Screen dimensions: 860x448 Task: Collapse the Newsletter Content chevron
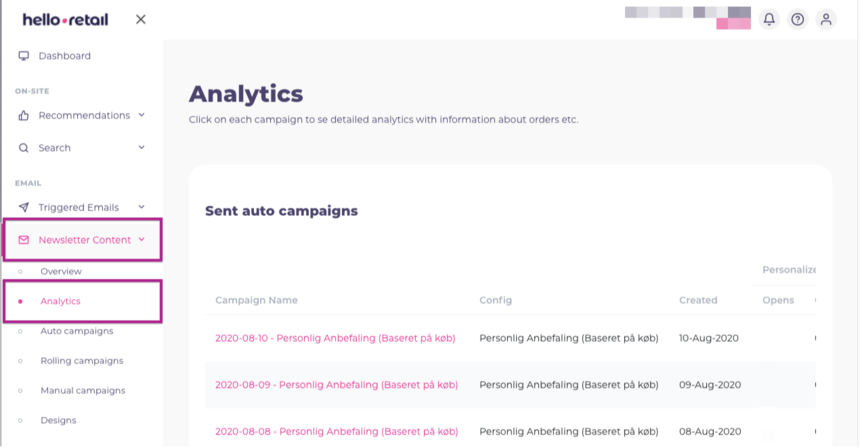pos(142,240)
